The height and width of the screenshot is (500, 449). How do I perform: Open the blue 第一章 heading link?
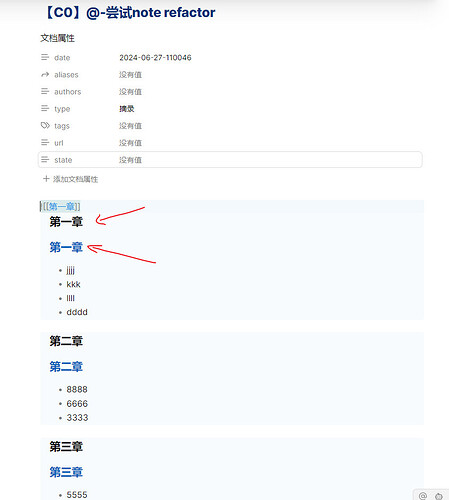click(66, 247)
